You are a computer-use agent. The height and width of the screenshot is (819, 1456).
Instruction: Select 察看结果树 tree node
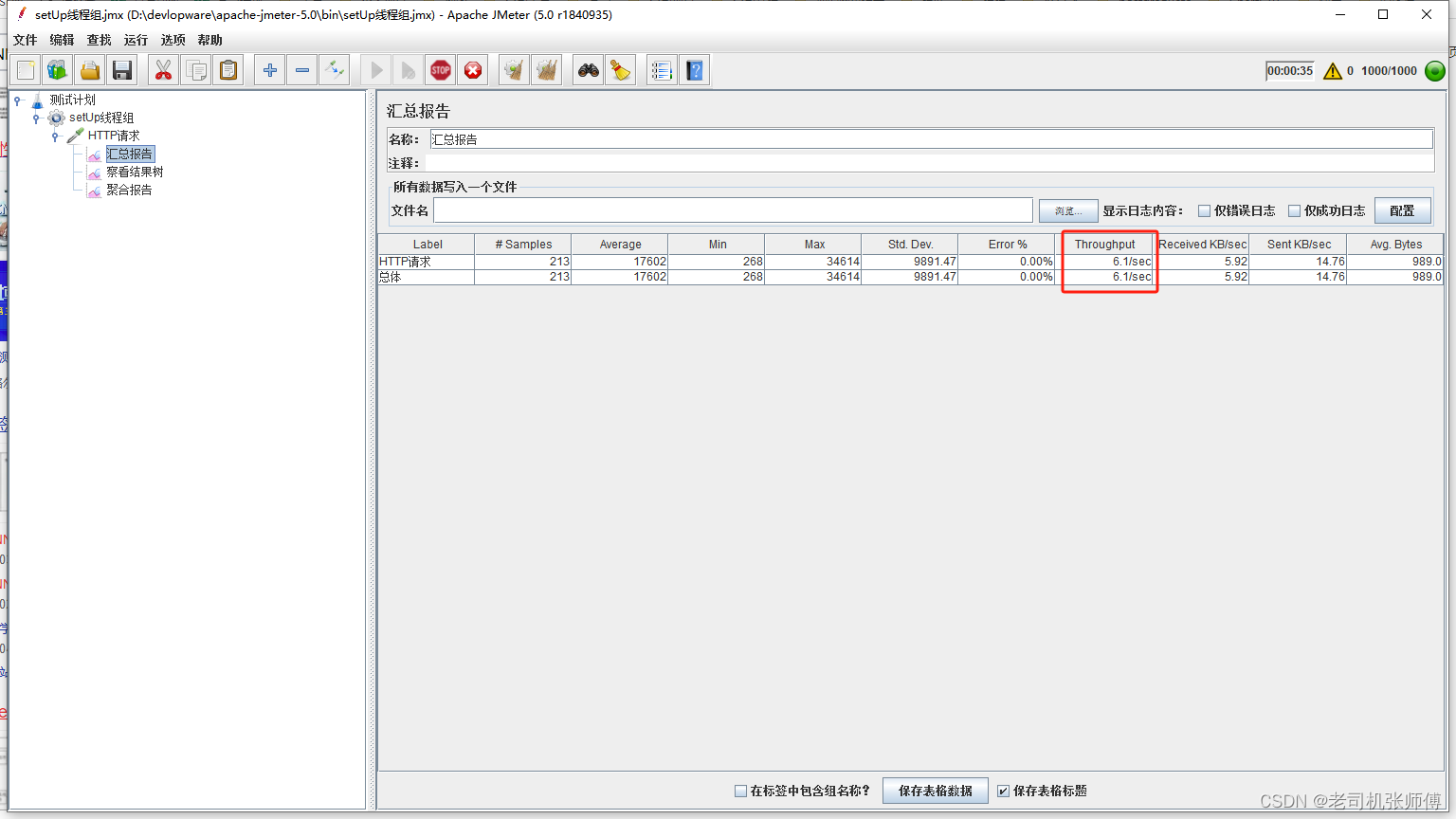[135, 172]
